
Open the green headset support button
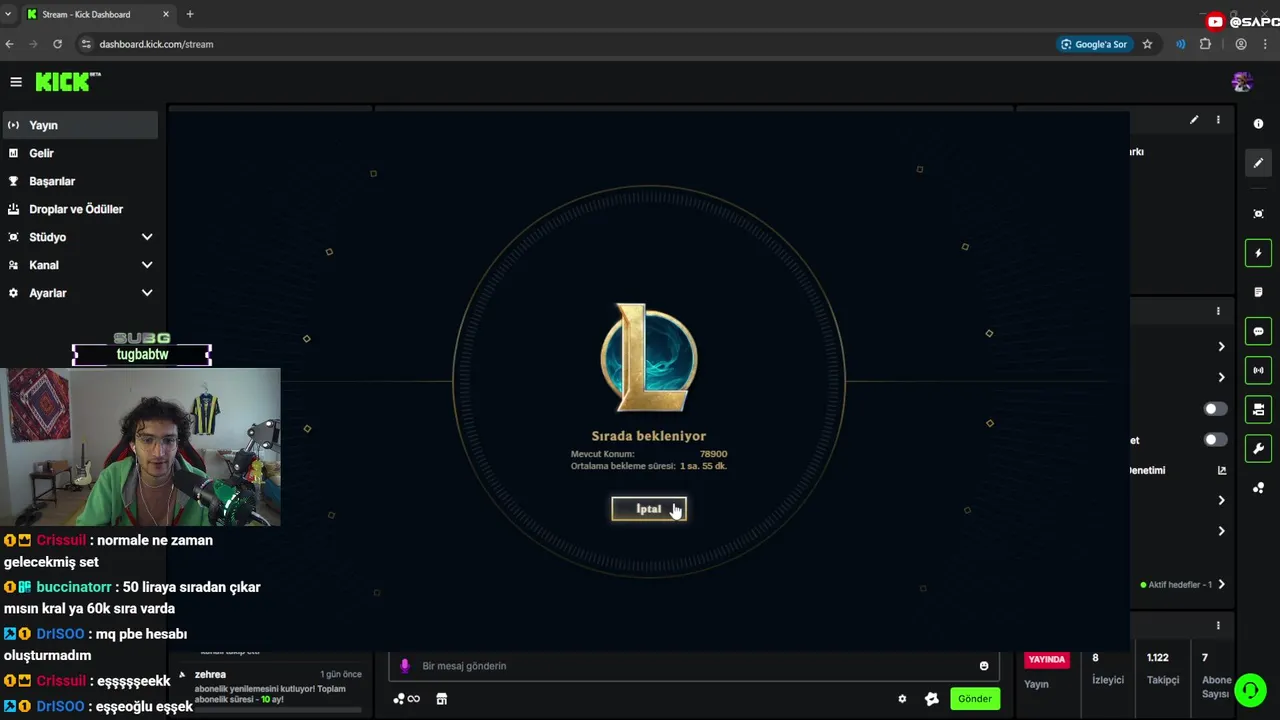click(x=1250, y=690)
